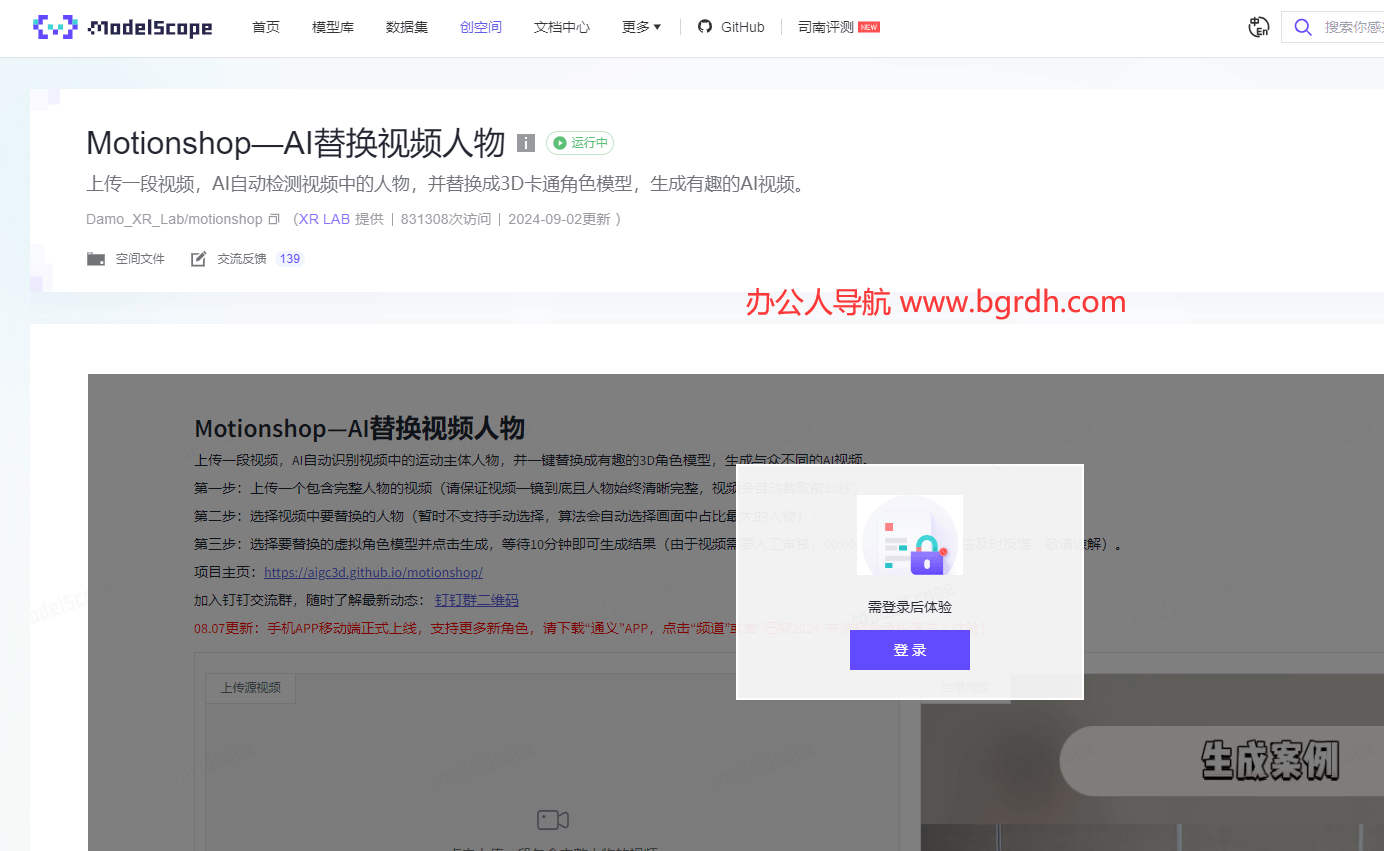Click the search magnifier icon

[1302, 27]
